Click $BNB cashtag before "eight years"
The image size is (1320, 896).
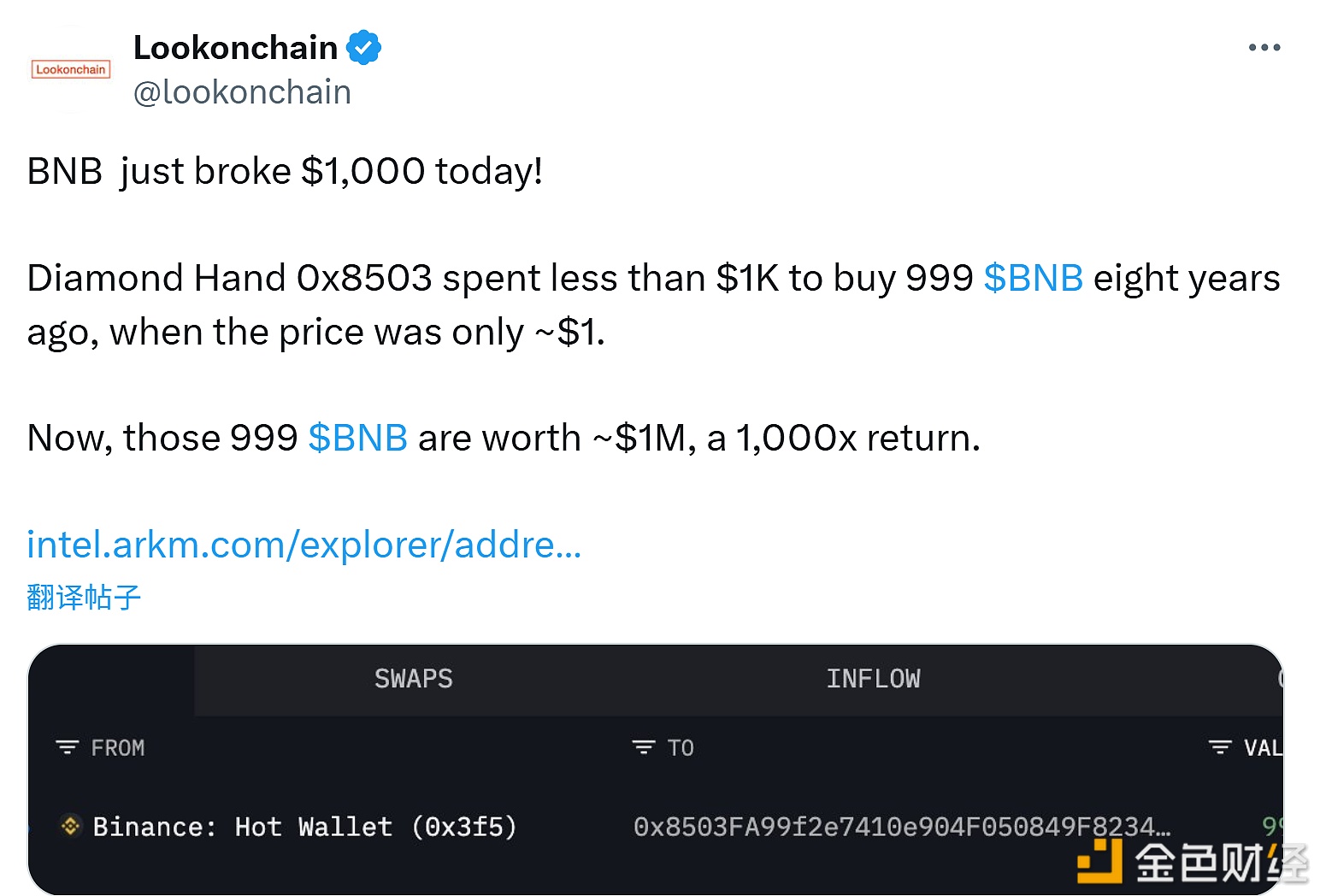1033,278
